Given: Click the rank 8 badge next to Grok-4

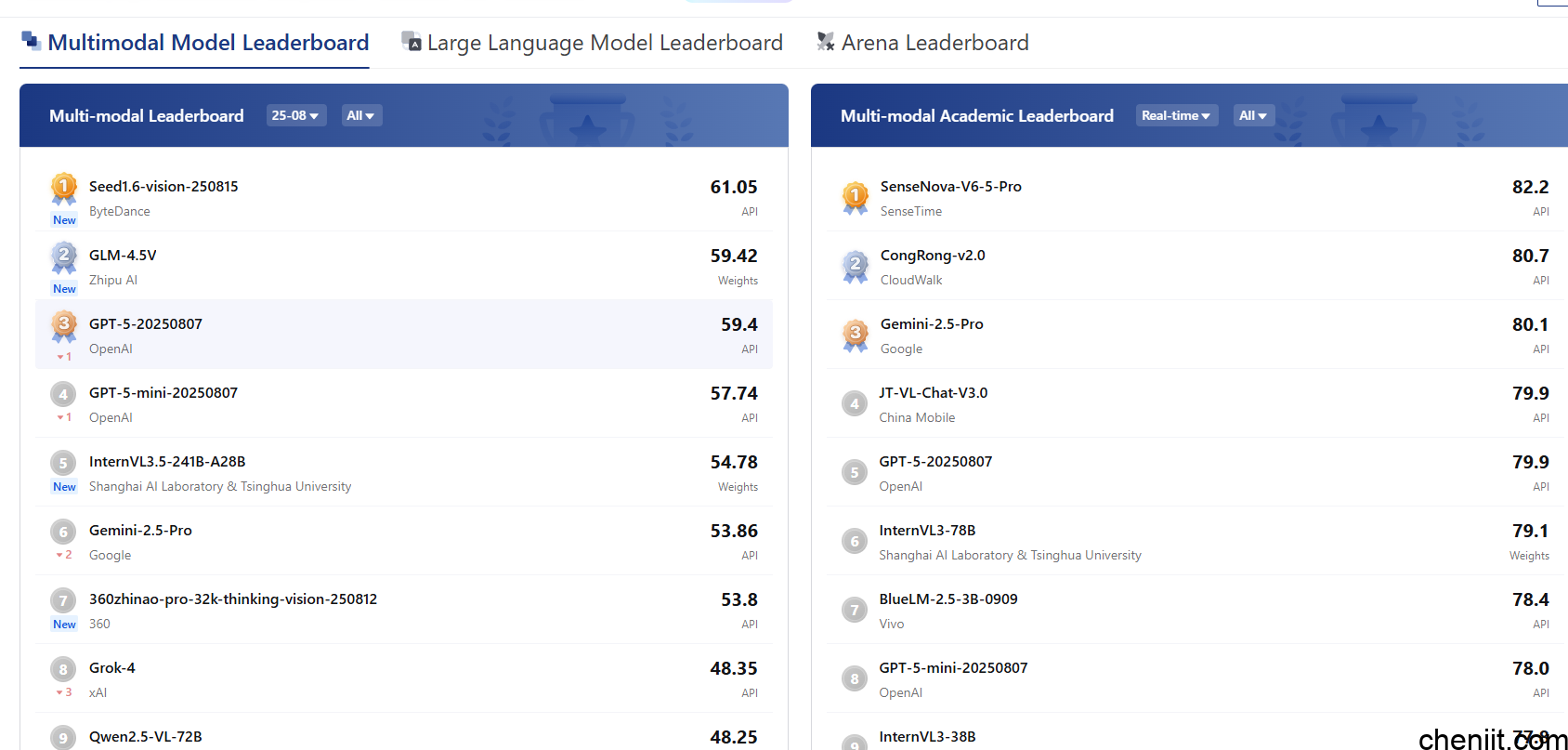Looking at the screenshot, I should pyautogui.click(x=63, y=669).
